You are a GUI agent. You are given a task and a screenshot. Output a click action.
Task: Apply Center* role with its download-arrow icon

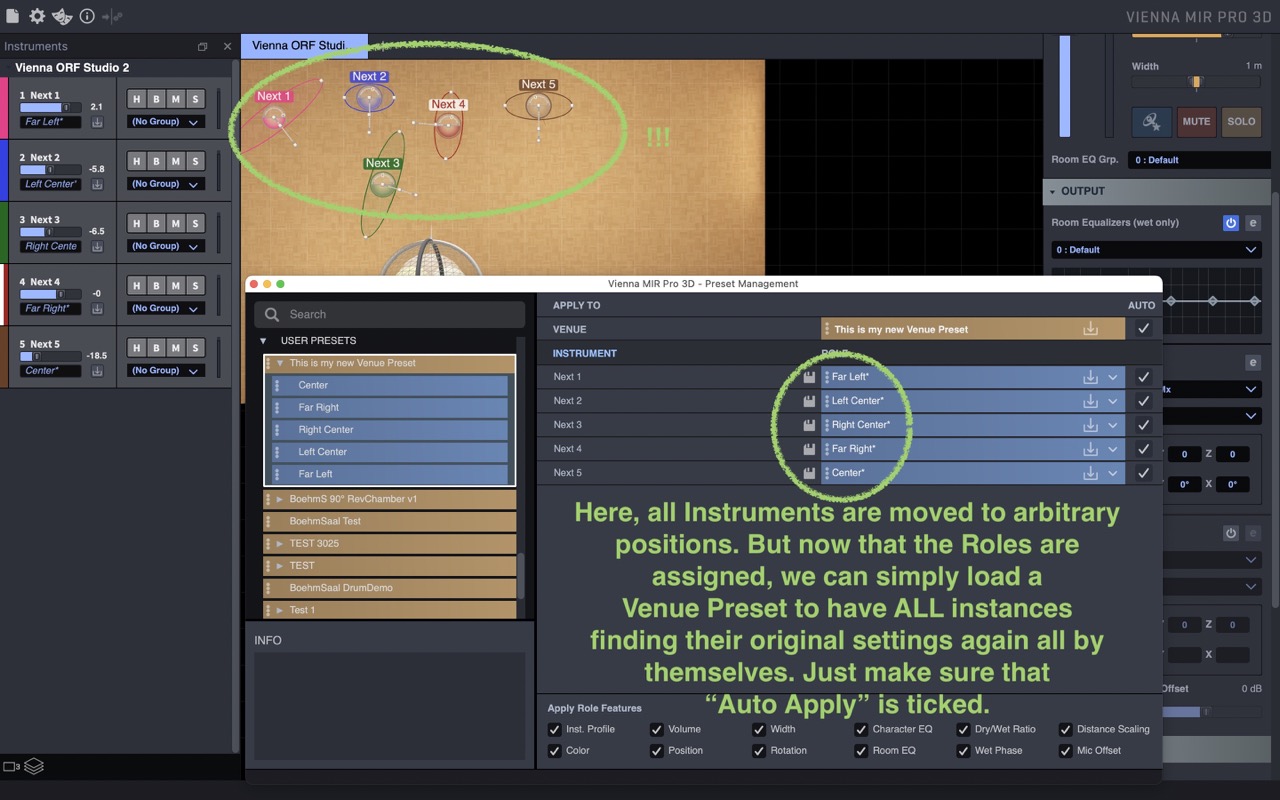tap(1090, 473)
